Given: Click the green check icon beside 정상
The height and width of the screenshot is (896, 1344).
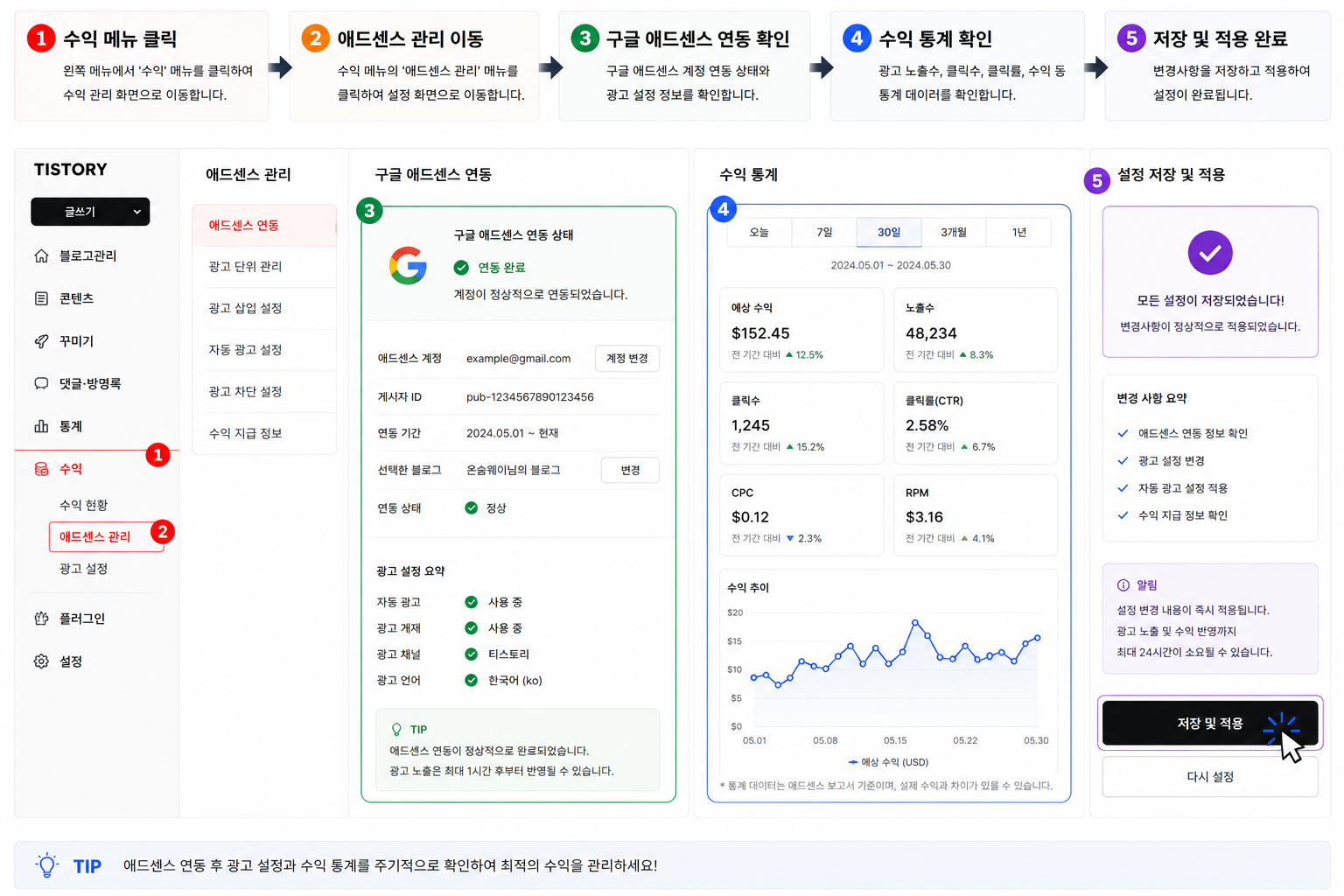Looking at the screenshot, I should click(472, 507).
